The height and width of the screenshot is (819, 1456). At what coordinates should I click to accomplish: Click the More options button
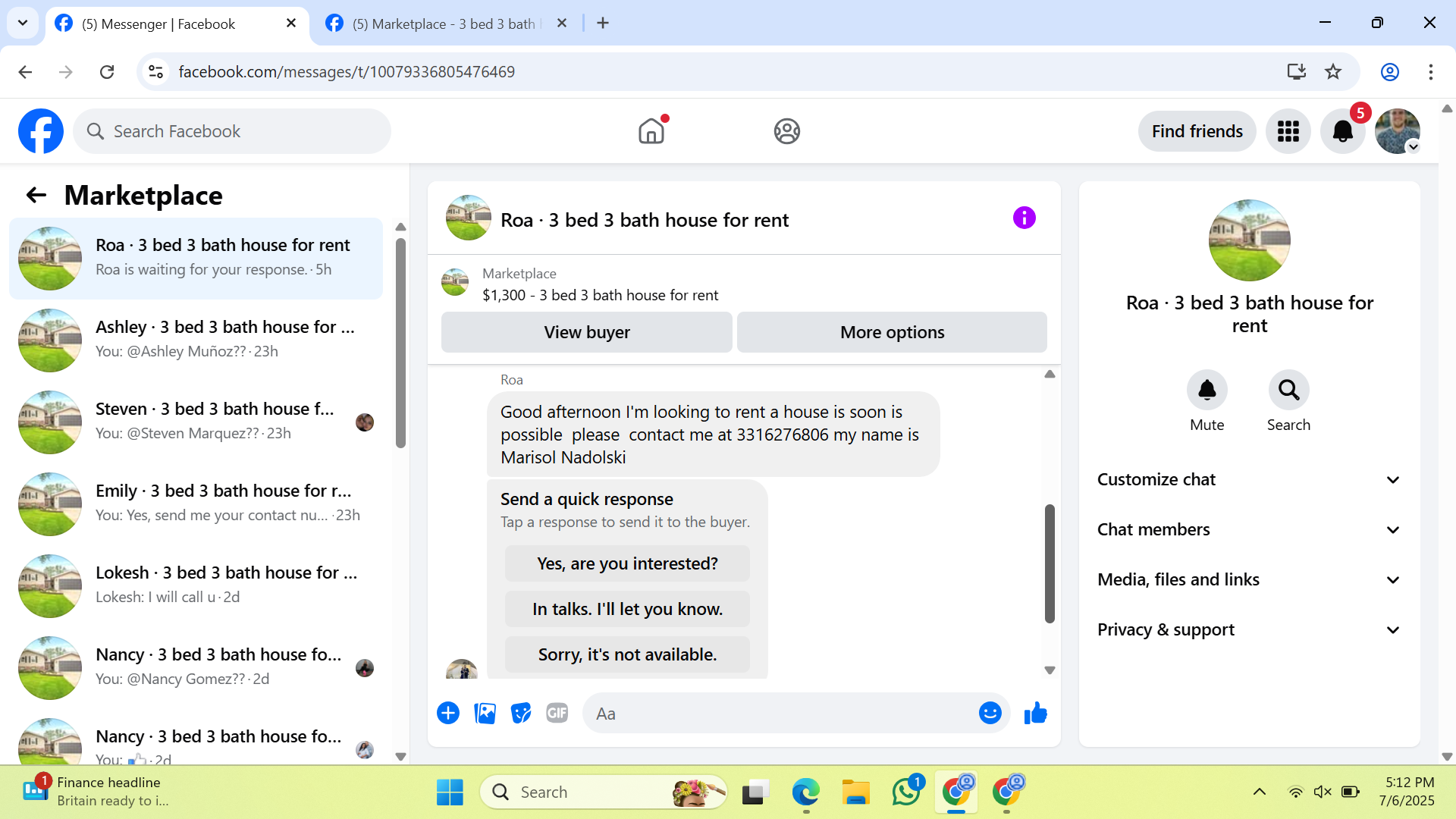(893, 332)
